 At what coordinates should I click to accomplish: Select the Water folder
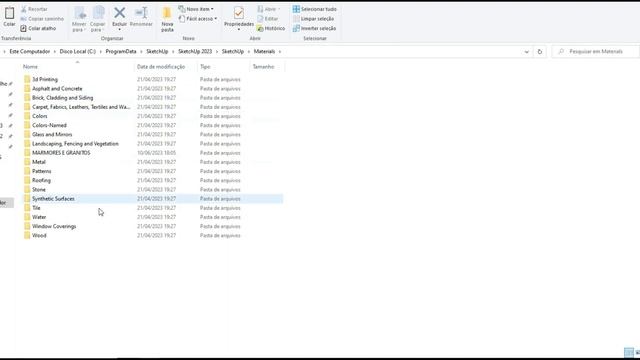[39, 217]
